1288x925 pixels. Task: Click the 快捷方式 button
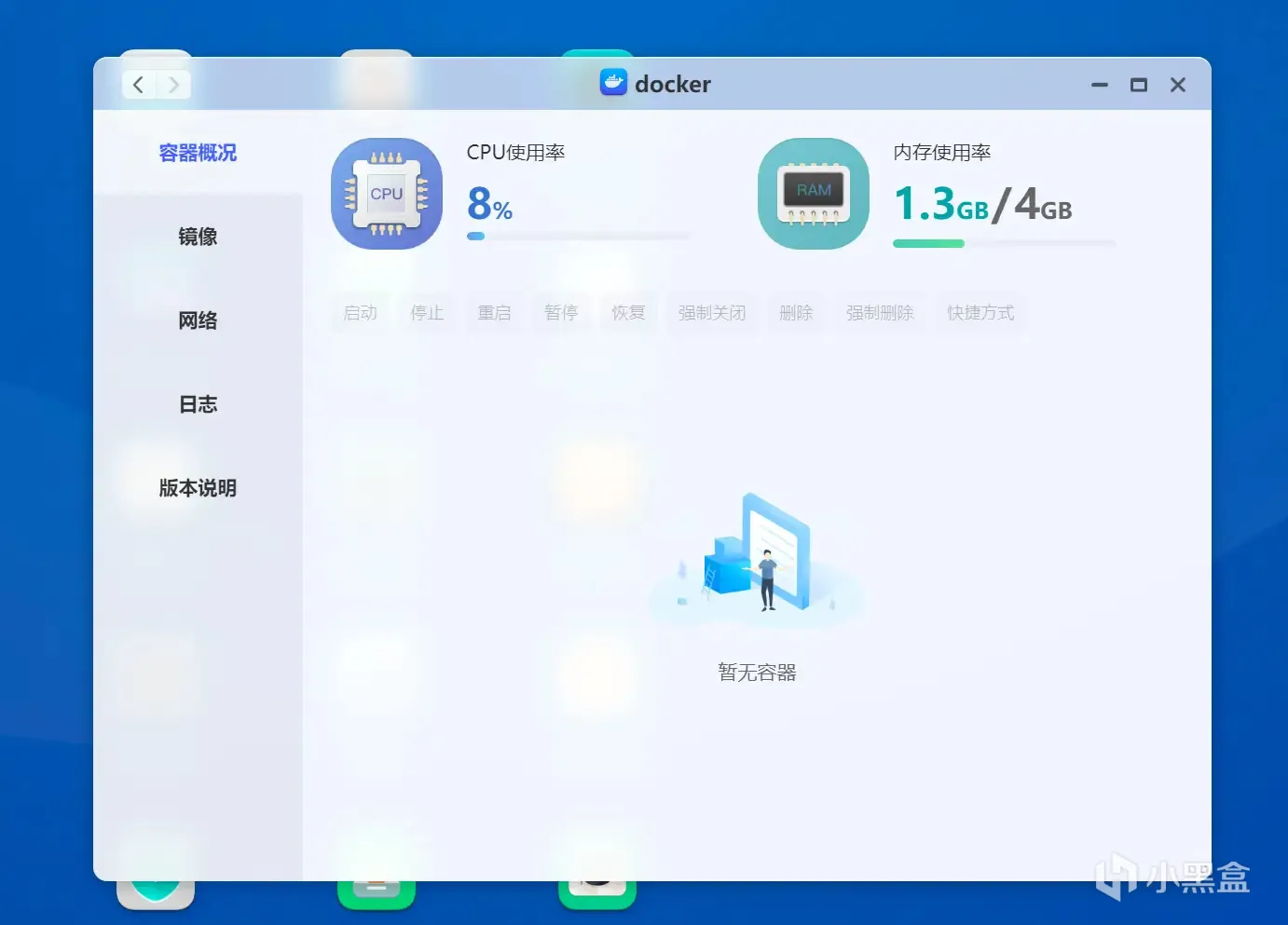(x=981, y=313)
